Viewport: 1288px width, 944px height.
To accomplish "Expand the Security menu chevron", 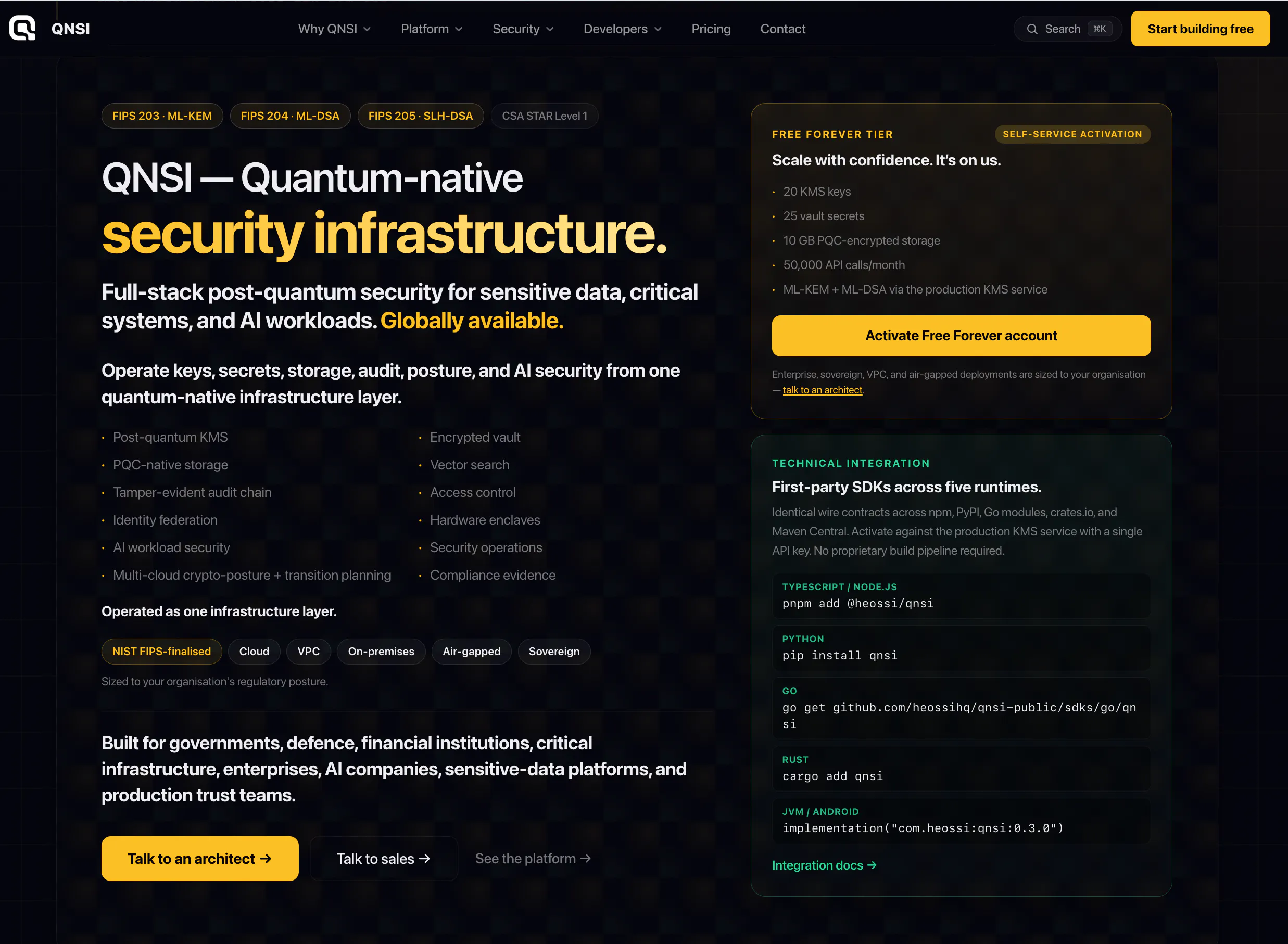I will point(549,29).
